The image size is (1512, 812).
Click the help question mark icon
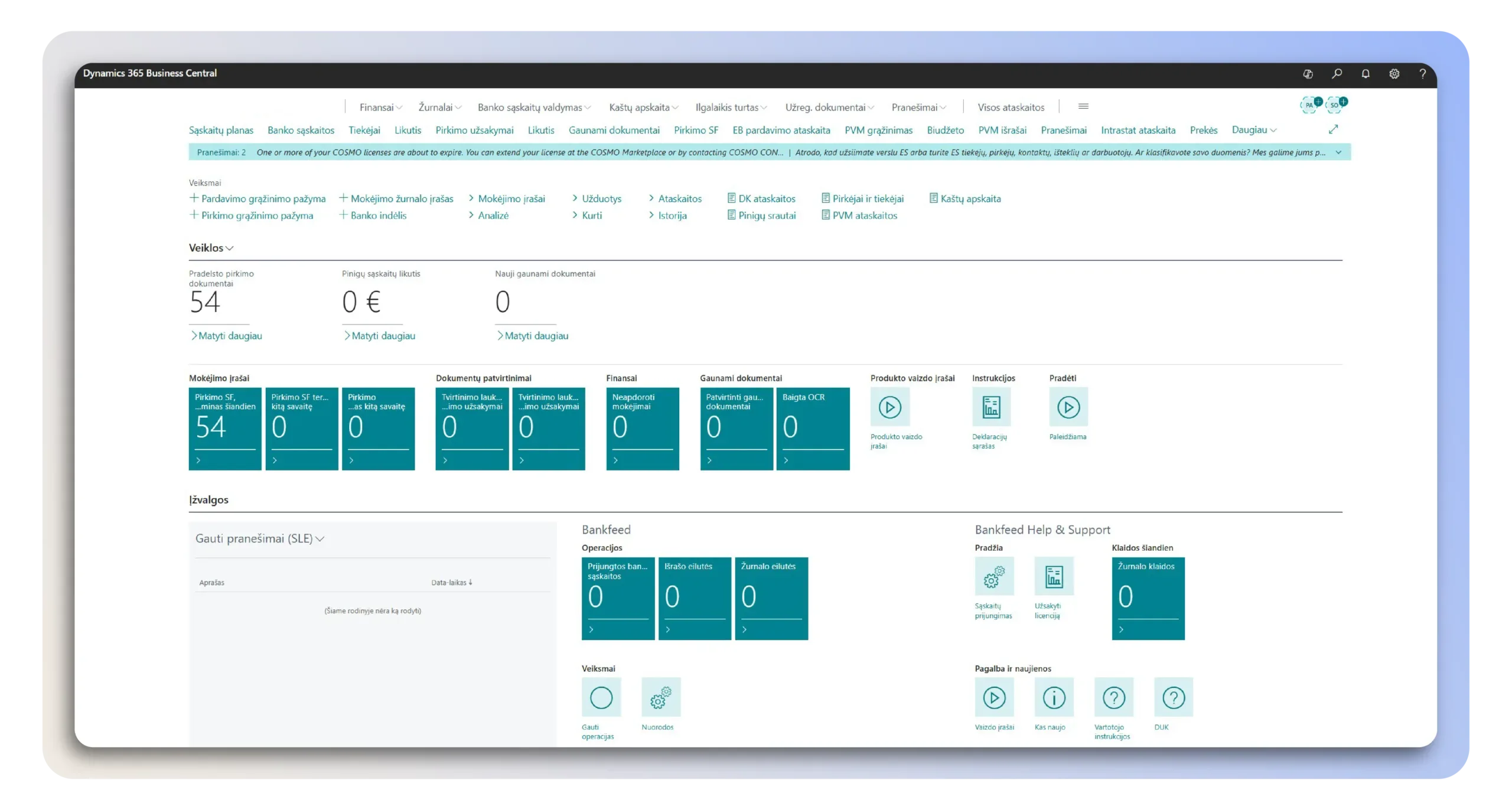[x=1422, y=73]
